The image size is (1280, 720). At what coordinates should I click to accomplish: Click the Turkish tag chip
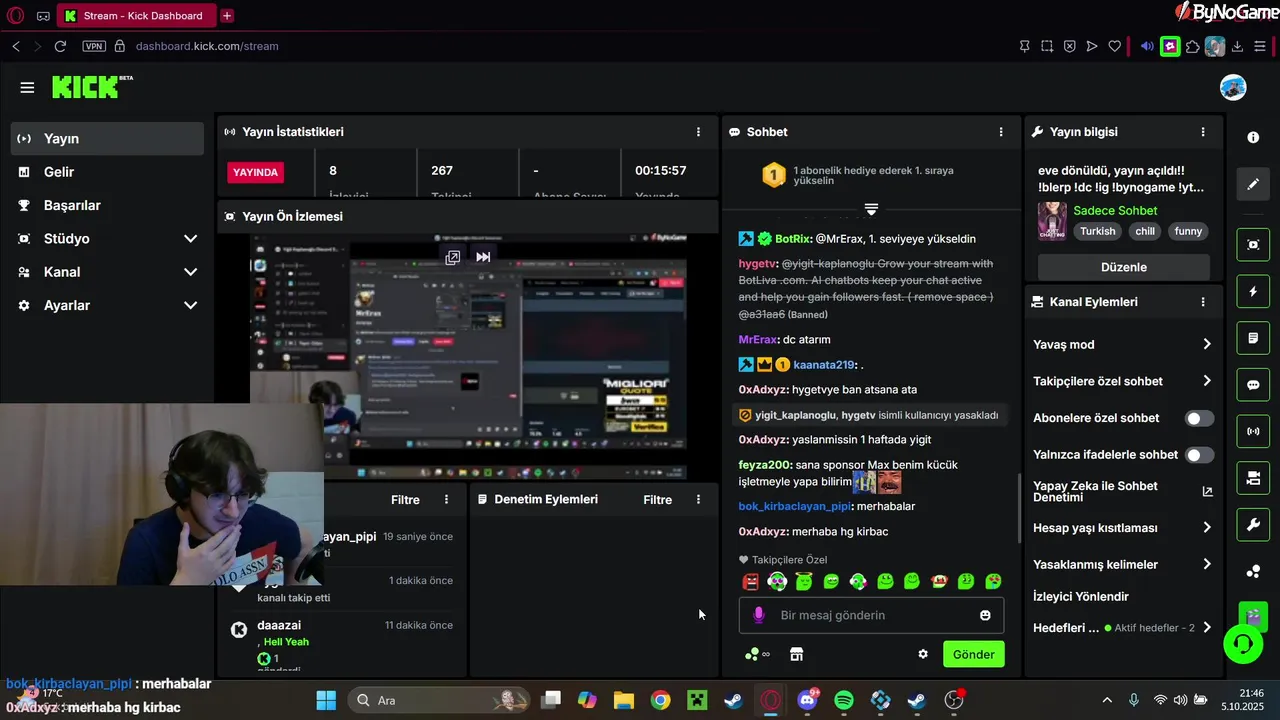click(1097, 231)
